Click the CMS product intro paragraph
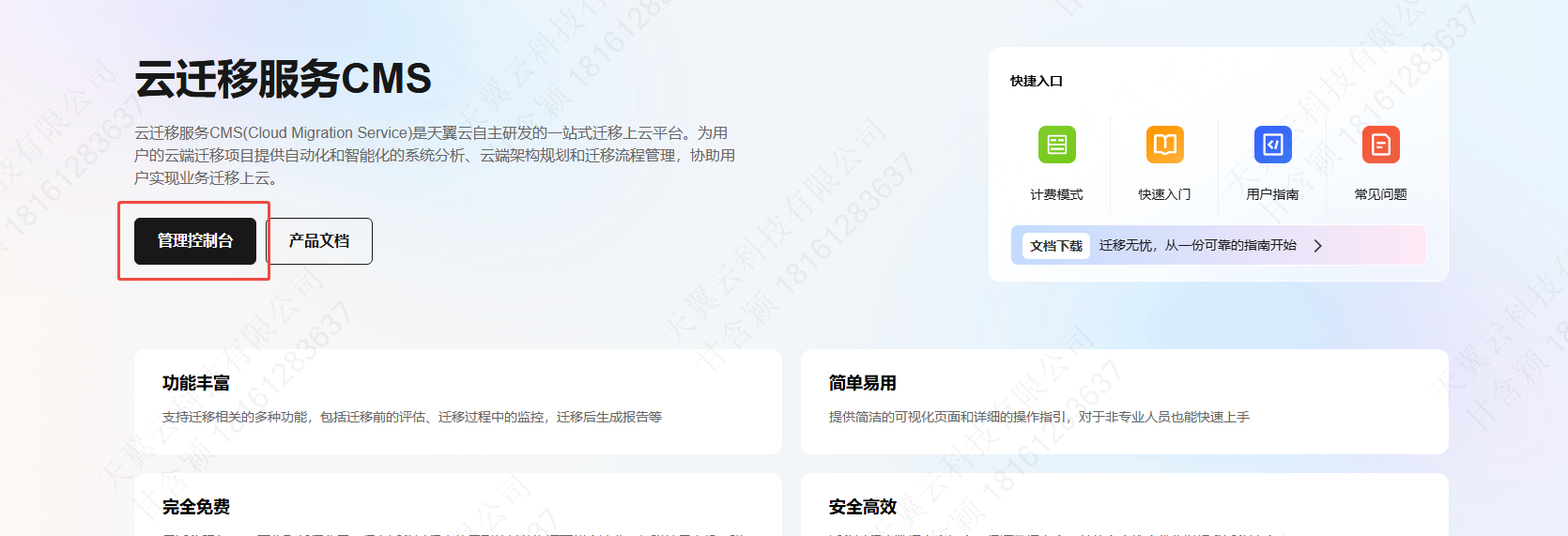Viewport: 1568px width, 536px height. click(435, 156)
